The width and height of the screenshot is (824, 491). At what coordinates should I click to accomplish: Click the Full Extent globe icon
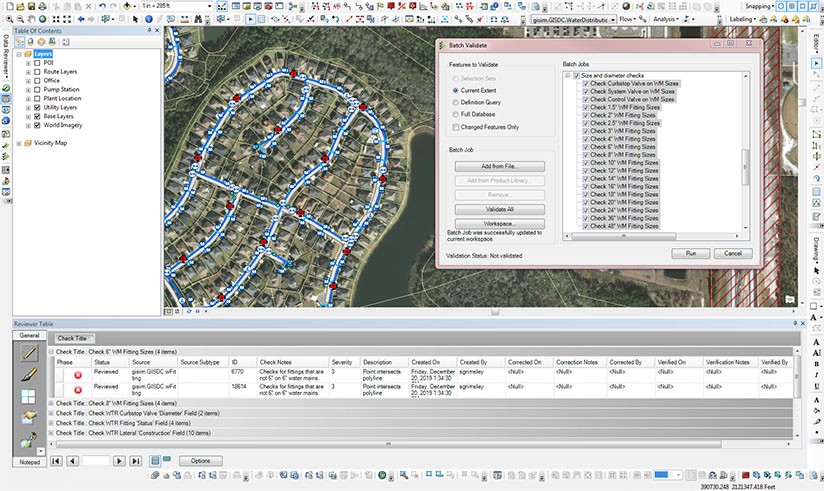tap(43, 19)
